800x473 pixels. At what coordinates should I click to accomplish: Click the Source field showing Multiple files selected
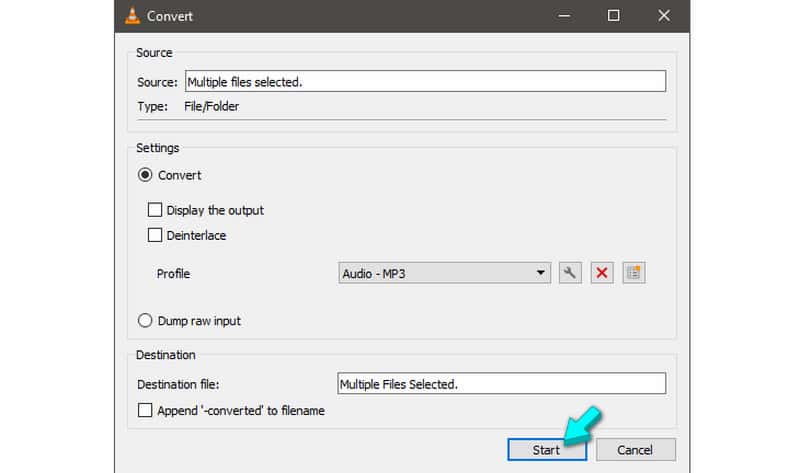pos(426,81)
